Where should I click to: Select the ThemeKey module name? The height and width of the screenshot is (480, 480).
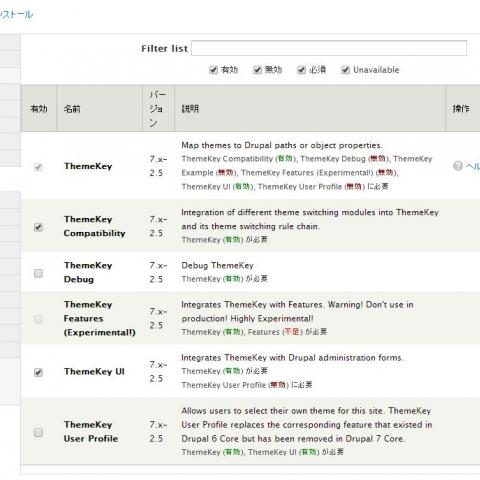click(x=88, y=166)
